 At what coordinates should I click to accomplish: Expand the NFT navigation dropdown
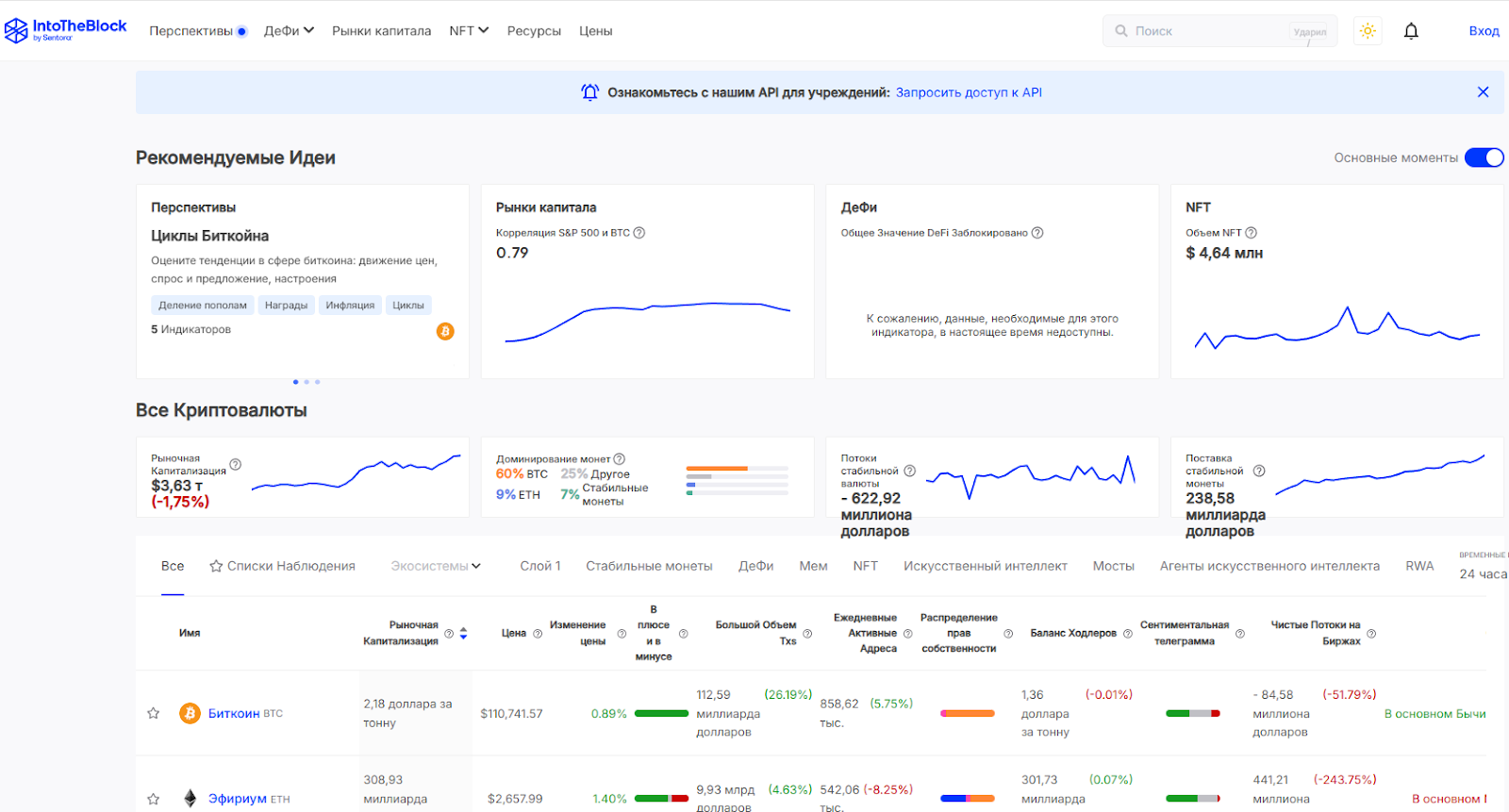point(469,31)
